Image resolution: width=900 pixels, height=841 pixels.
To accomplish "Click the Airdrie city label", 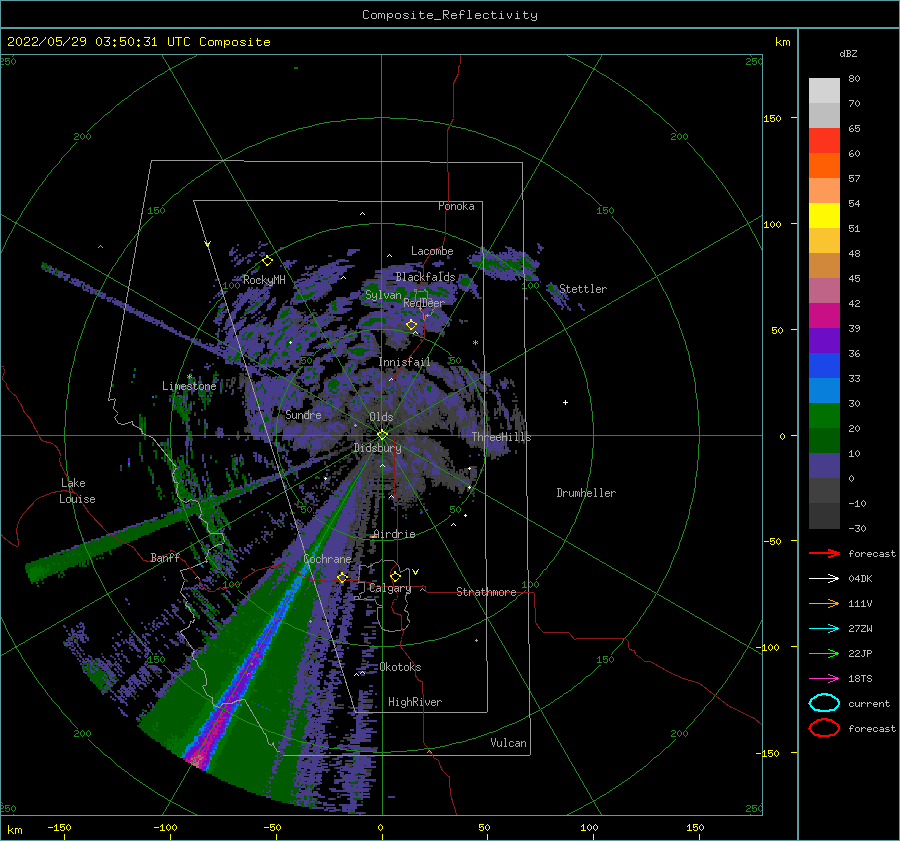I will (x=394, y=534).
